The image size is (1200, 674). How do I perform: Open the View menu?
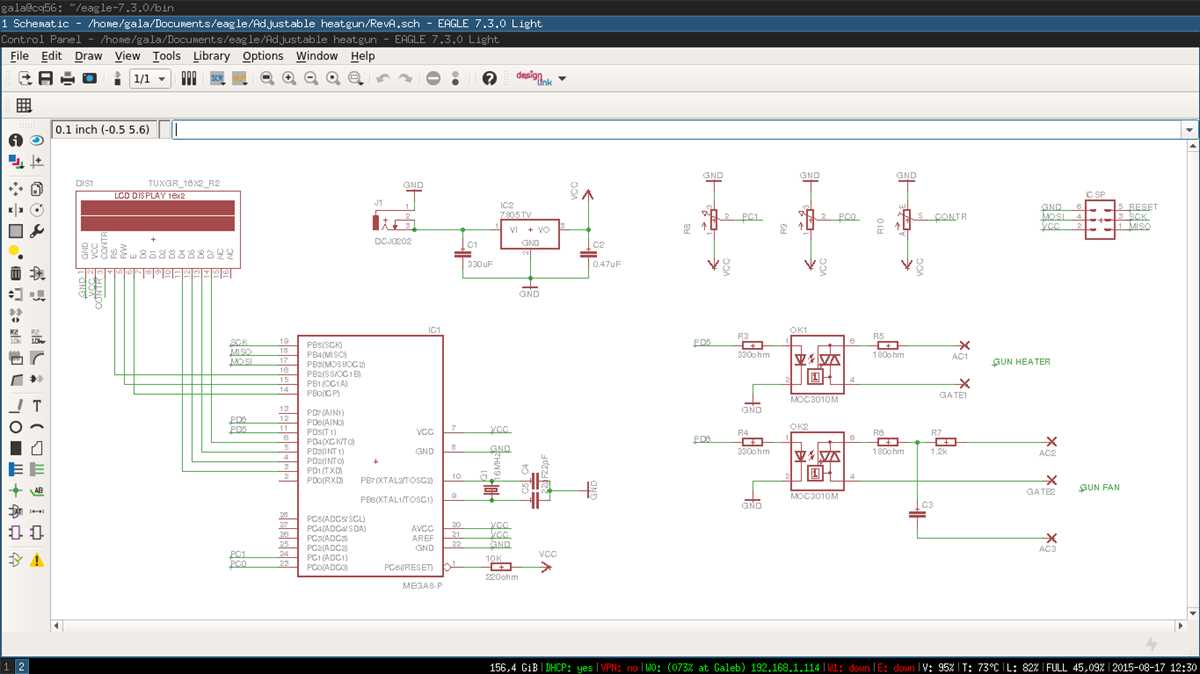[127, 56]
